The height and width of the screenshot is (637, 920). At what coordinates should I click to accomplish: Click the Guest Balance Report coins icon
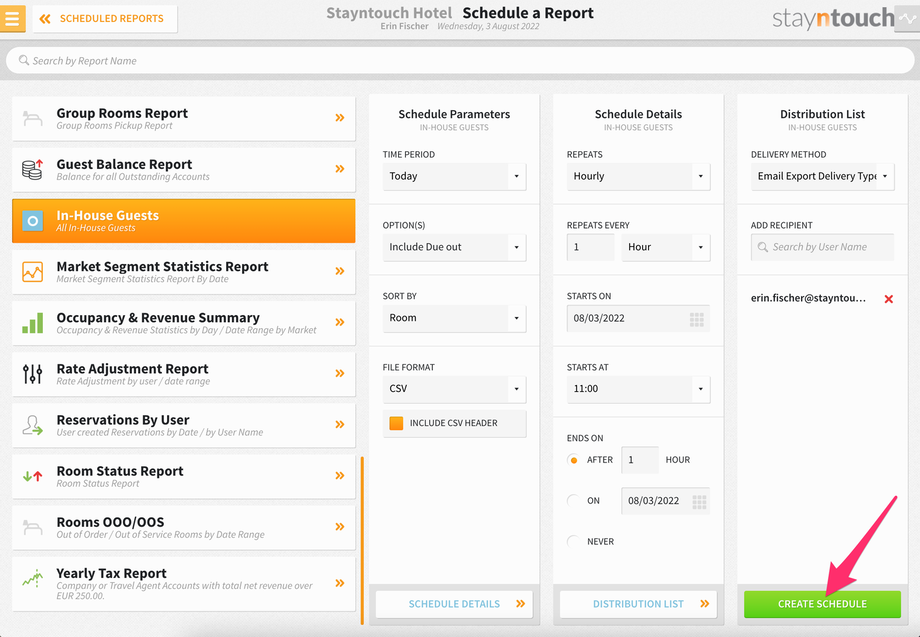pyautogui.click(x=32, y=169)
